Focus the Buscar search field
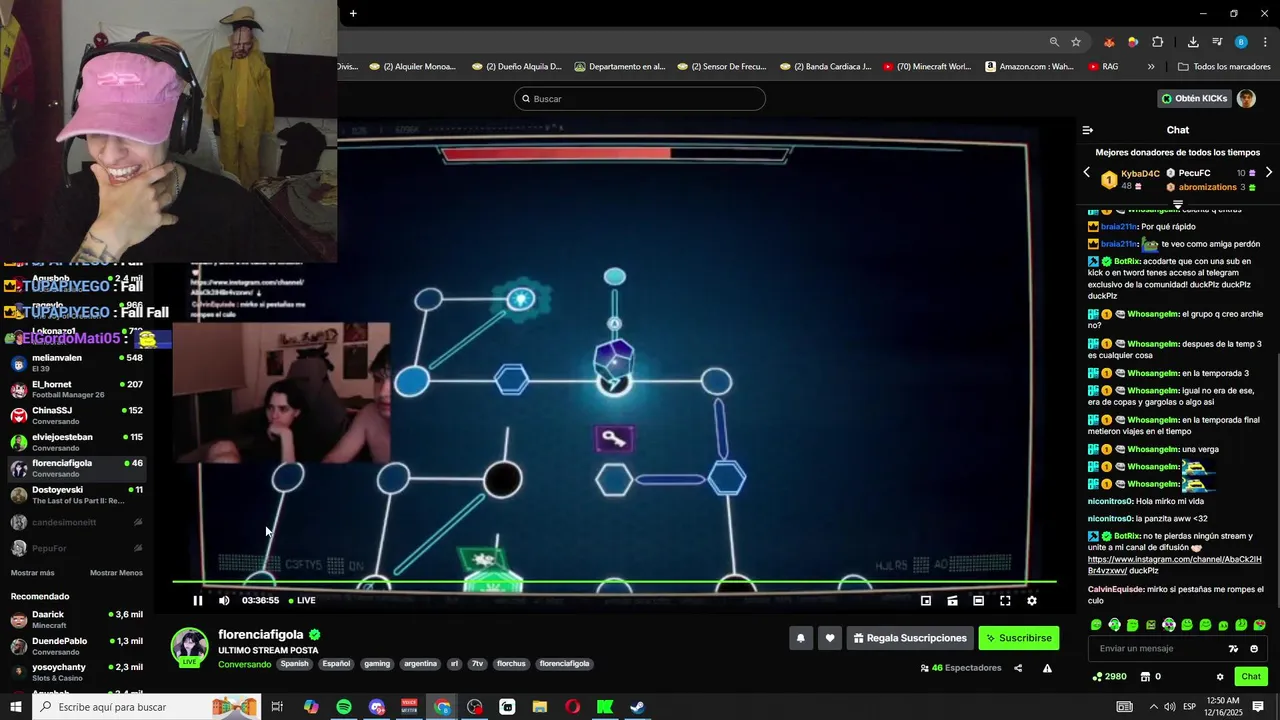Viewport: 1280px width, 720px height. pyautogui.click(x=640, y=99)
